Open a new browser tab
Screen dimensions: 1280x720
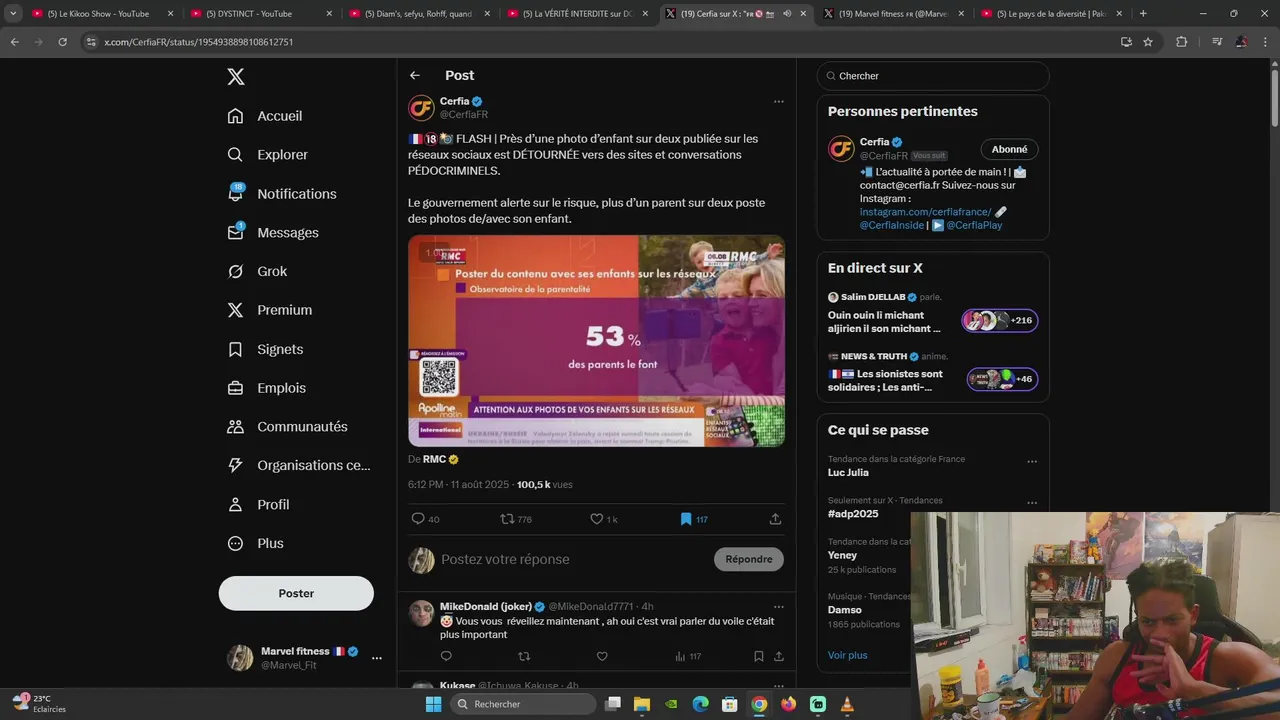pyautogui.click(x=1143, y=14)
